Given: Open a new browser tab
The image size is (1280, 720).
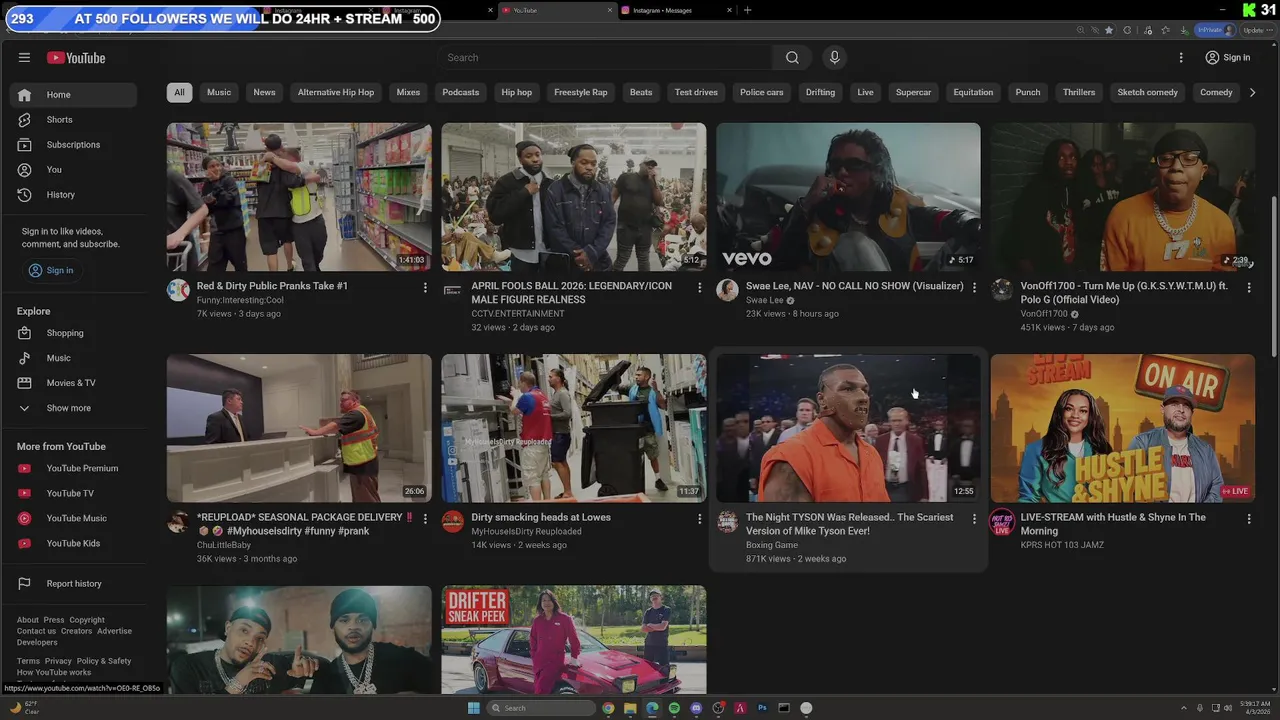Looking at the screenshot, I should [x=747, y=10].
